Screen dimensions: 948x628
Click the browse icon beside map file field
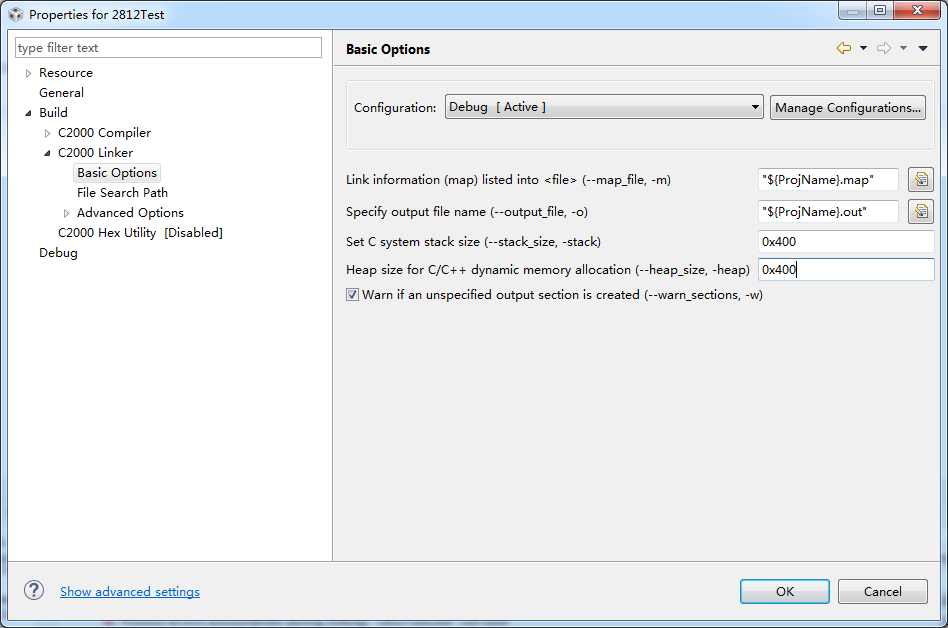921,180
